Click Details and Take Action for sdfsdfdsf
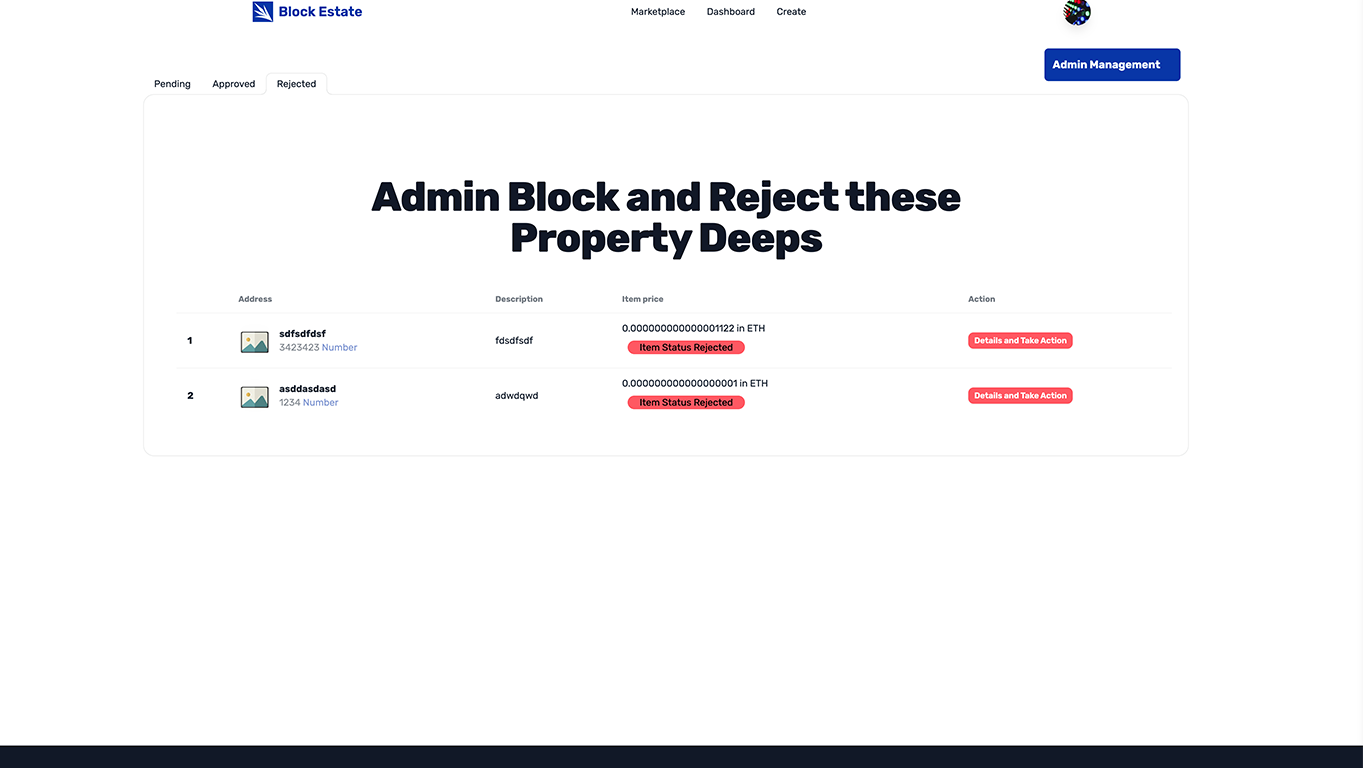The image size is (1366, 768). tap(1020, 340)
